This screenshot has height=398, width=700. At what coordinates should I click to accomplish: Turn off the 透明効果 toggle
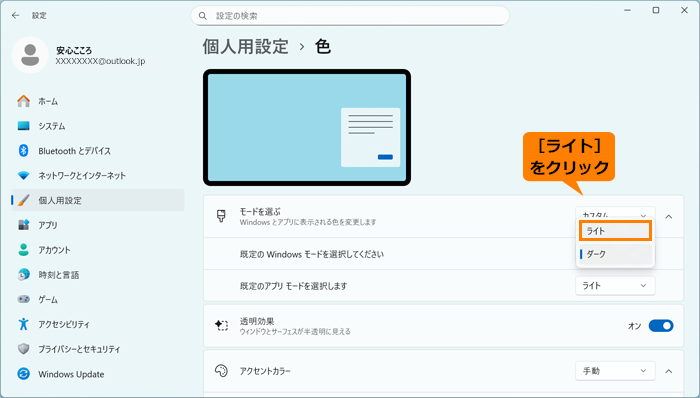661,326
